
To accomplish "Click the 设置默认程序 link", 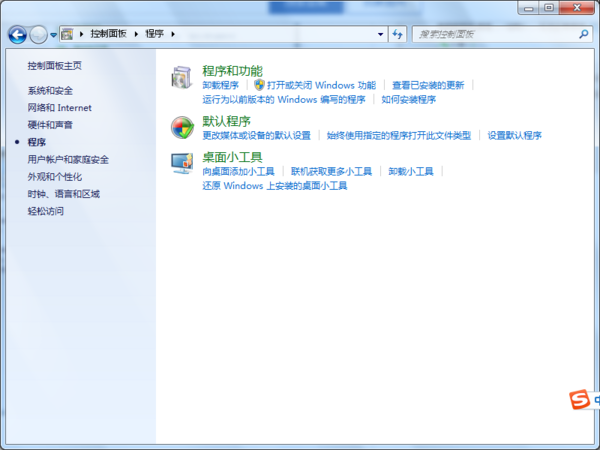I will (x=514, y=135).
